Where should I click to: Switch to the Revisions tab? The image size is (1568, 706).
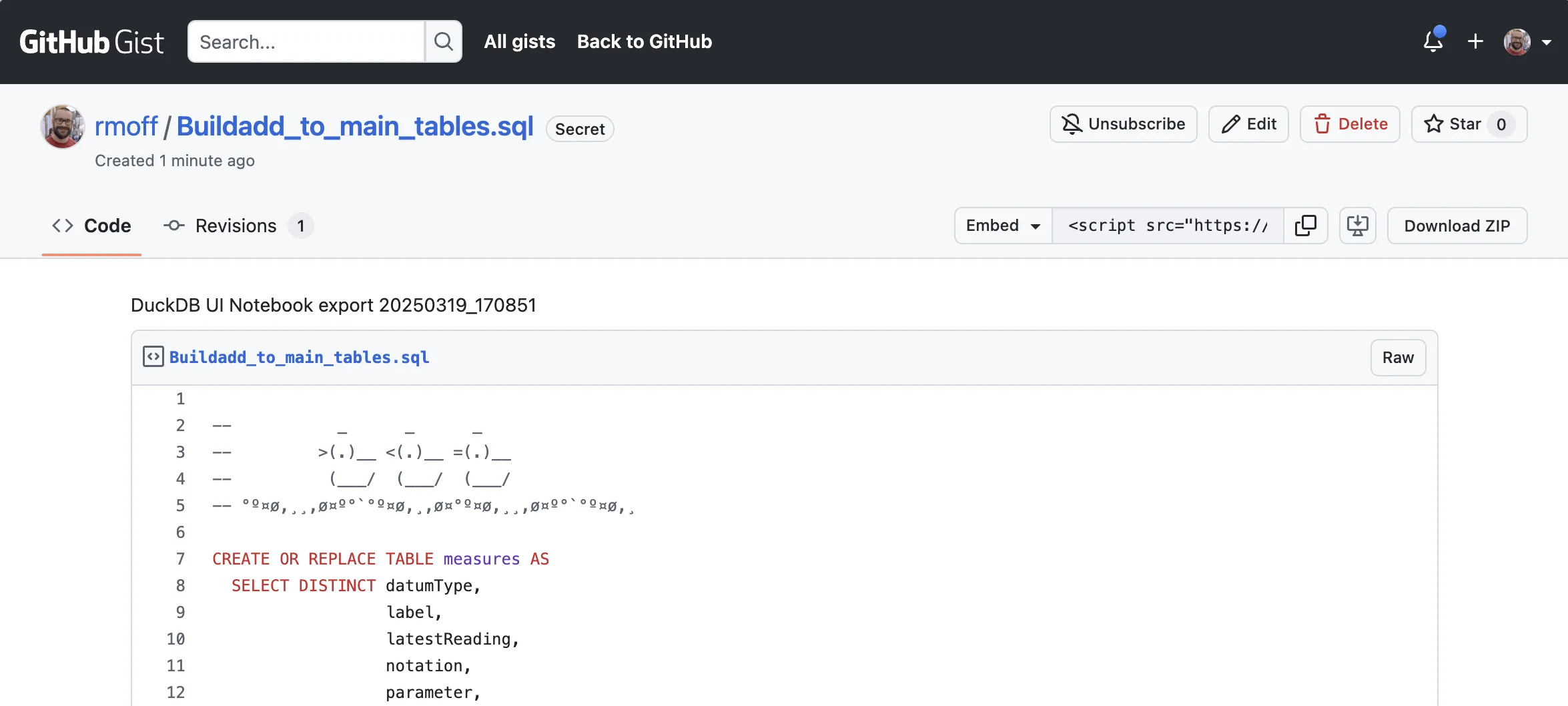pos(236,226)
